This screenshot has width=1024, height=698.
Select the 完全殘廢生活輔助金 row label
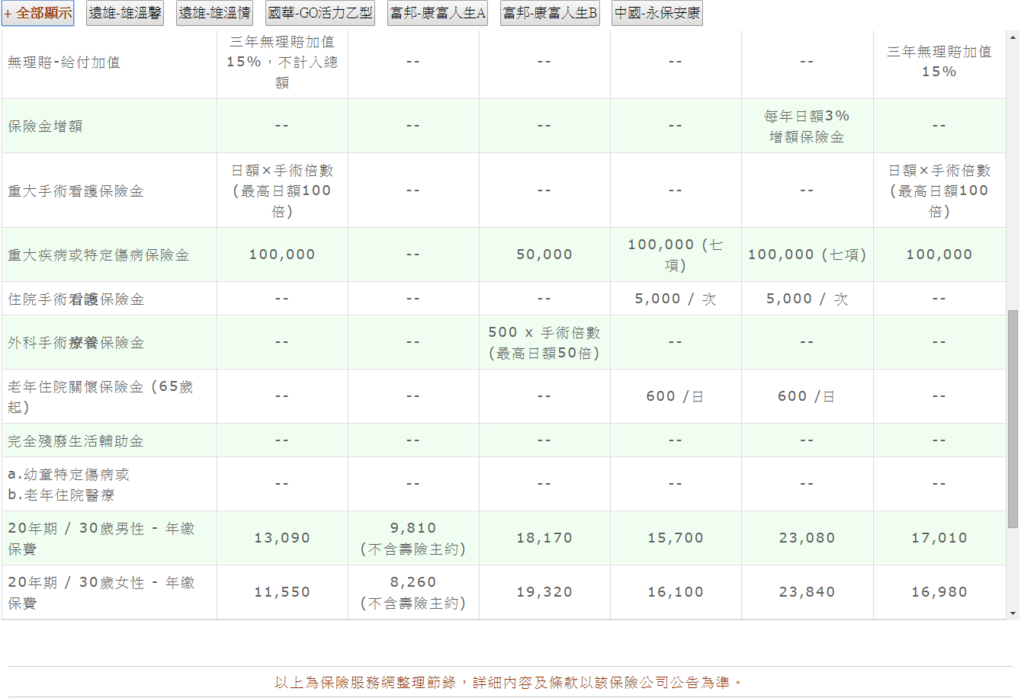75,441
